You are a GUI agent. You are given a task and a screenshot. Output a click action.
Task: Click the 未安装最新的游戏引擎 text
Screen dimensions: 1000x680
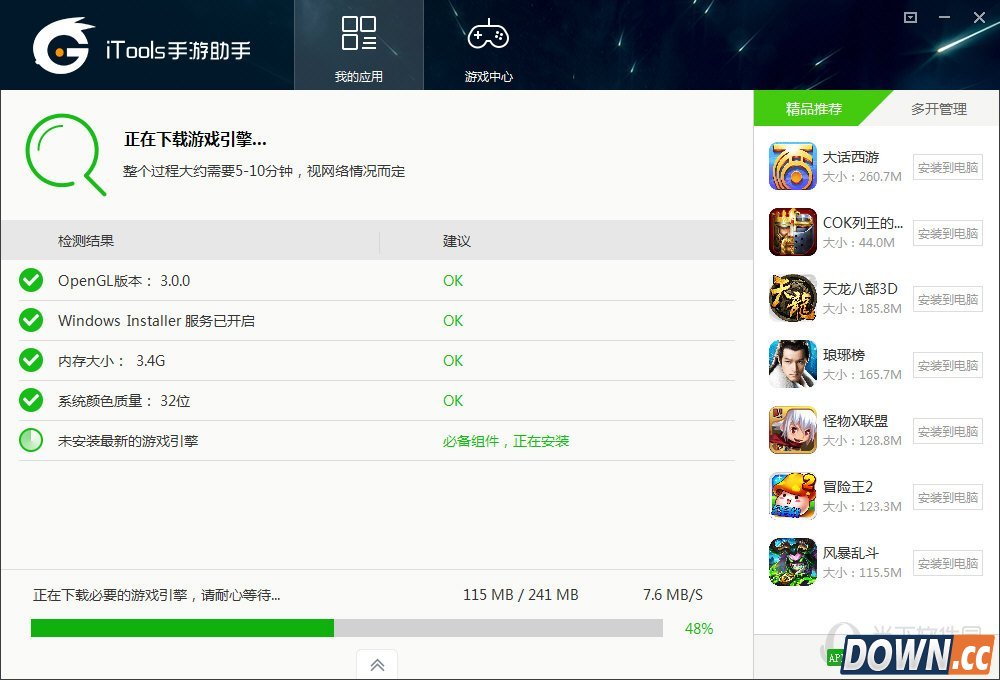coord(128,441)
